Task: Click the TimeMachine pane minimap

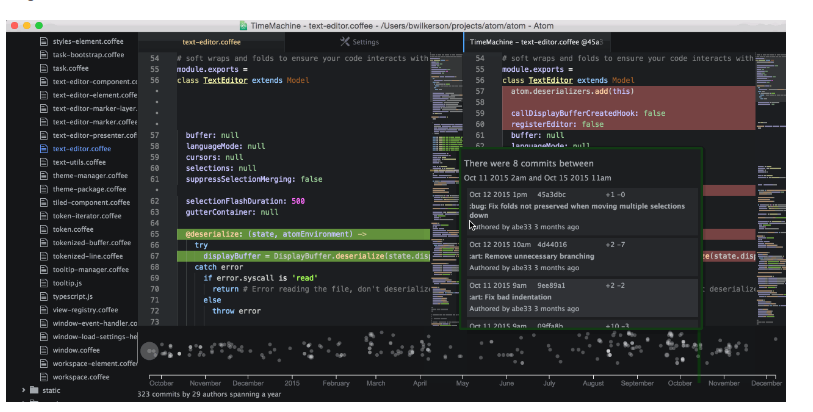Action: pyautogui.click(x=770, y=189)
